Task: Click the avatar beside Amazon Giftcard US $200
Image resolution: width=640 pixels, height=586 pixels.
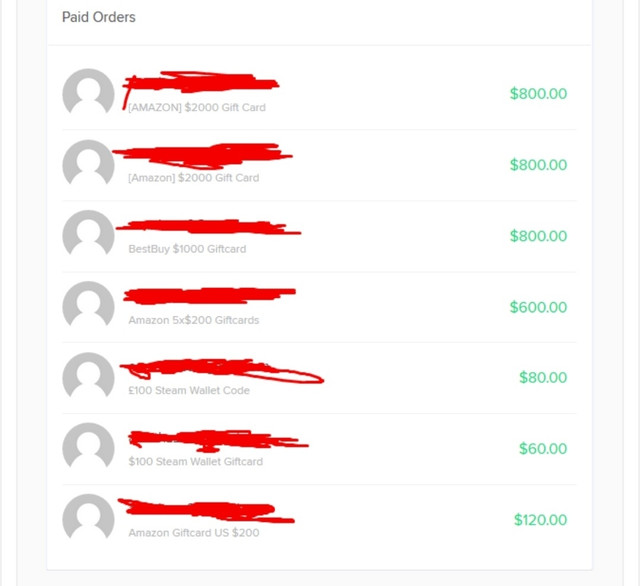Action: (88, 517)
